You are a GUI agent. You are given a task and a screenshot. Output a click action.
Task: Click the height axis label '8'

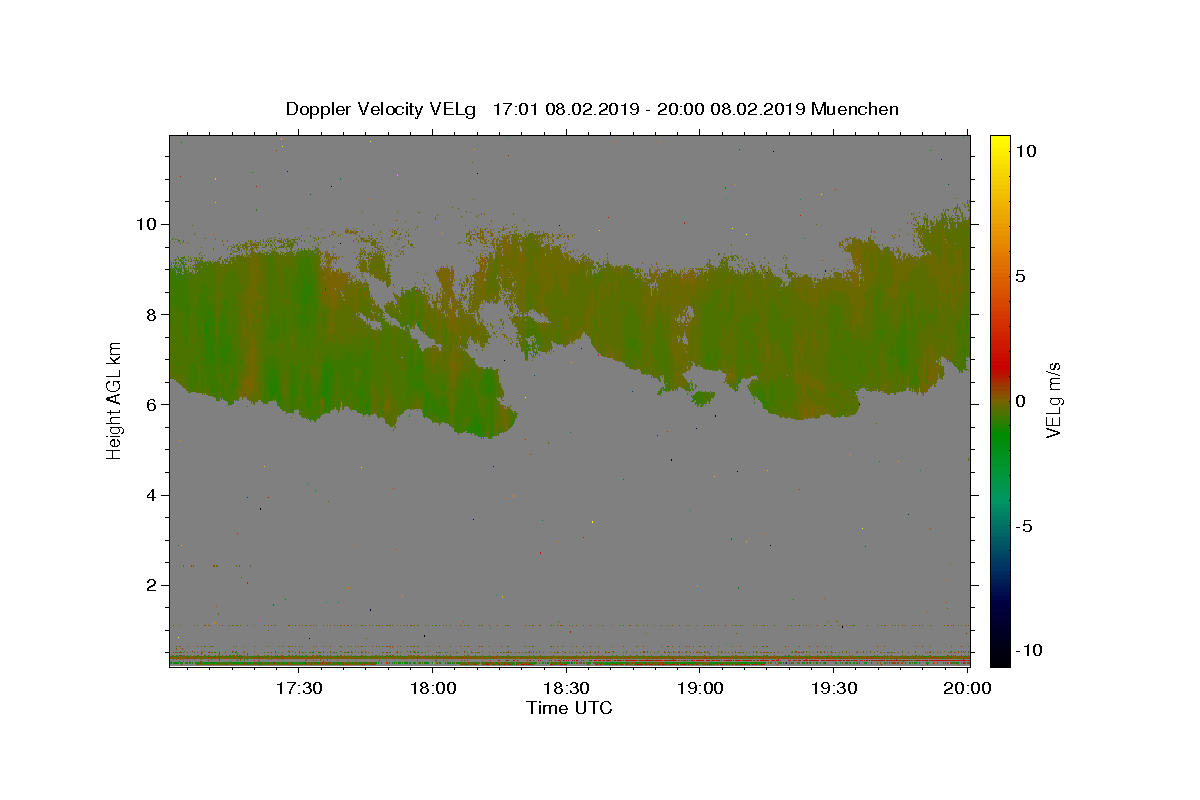151,314
